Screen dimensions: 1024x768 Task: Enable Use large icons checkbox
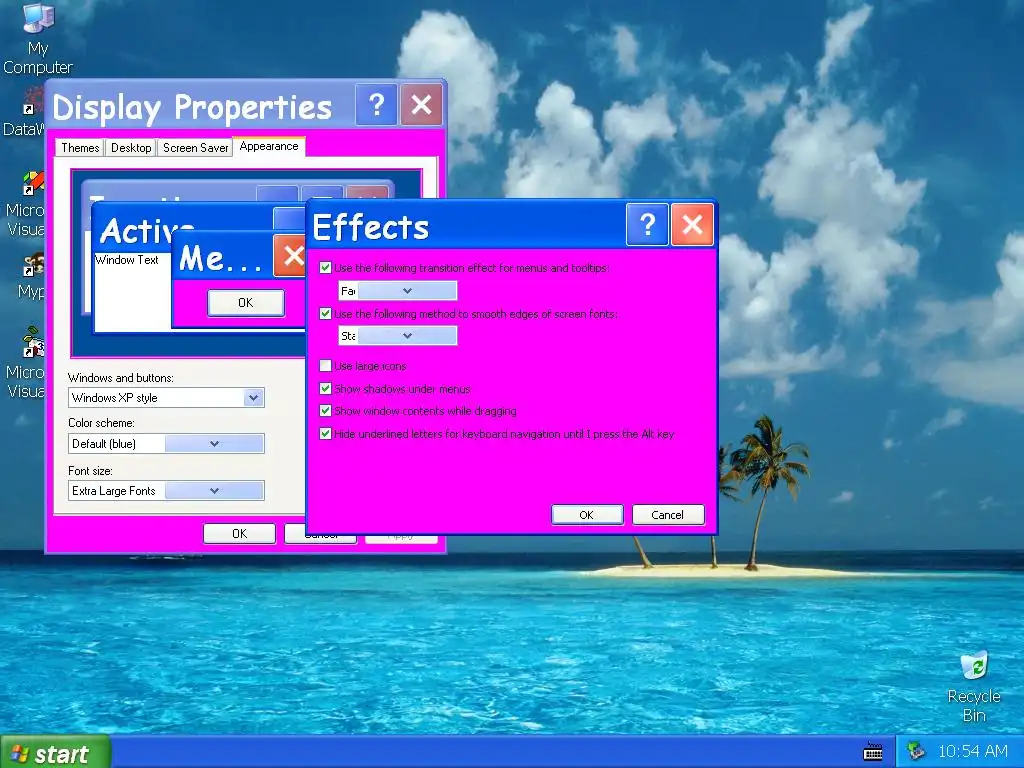[325, 366]
